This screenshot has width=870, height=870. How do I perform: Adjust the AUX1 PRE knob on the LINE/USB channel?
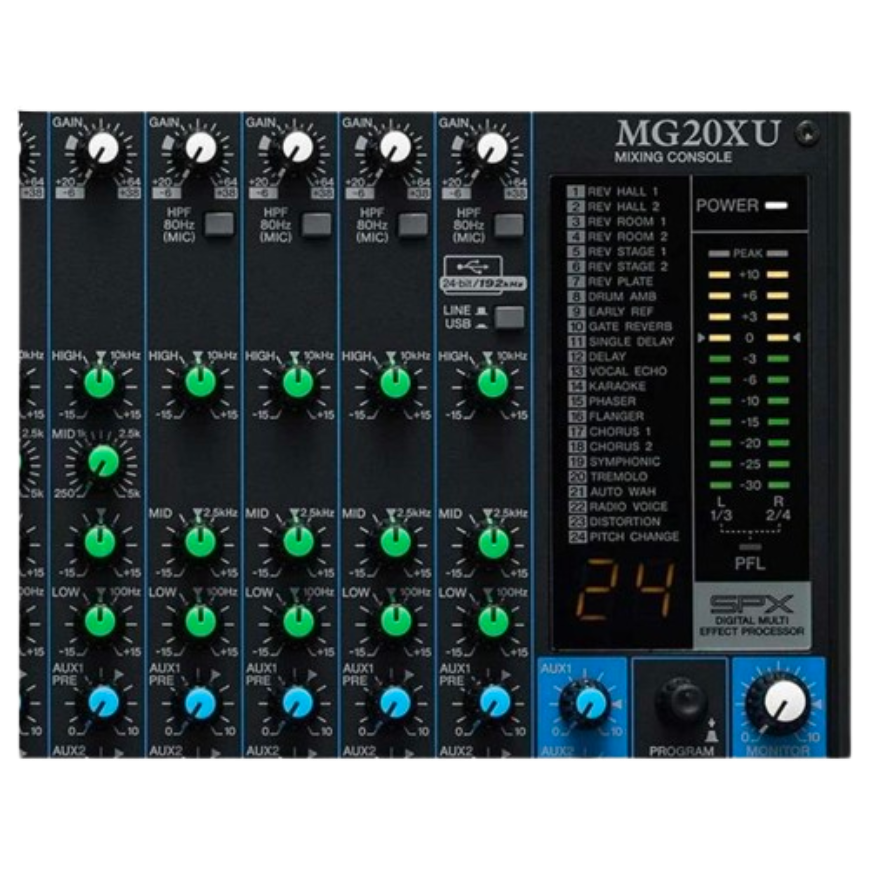coord(494,701)
